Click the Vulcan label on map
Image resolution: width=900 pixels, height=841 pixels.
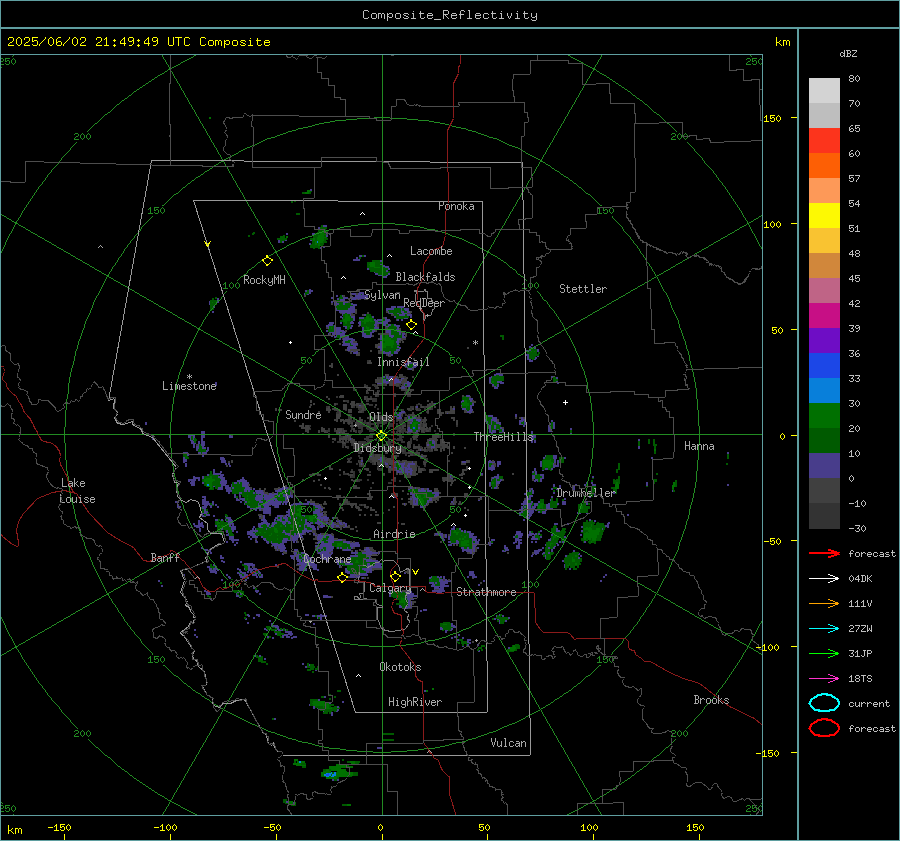tap(508, 743)
